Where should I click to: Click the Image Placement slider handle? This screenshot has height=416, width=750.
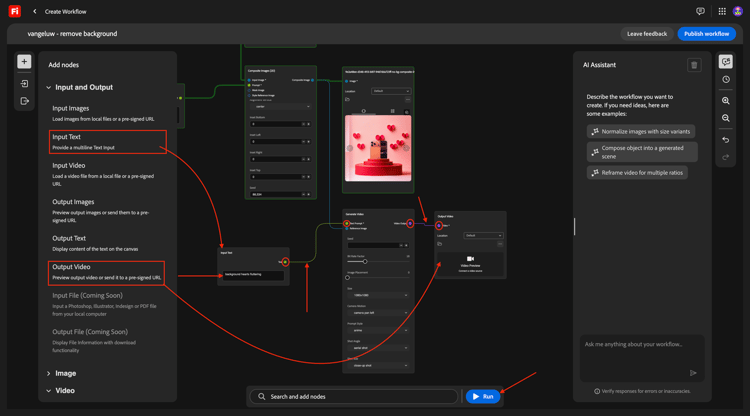point(347,277)
